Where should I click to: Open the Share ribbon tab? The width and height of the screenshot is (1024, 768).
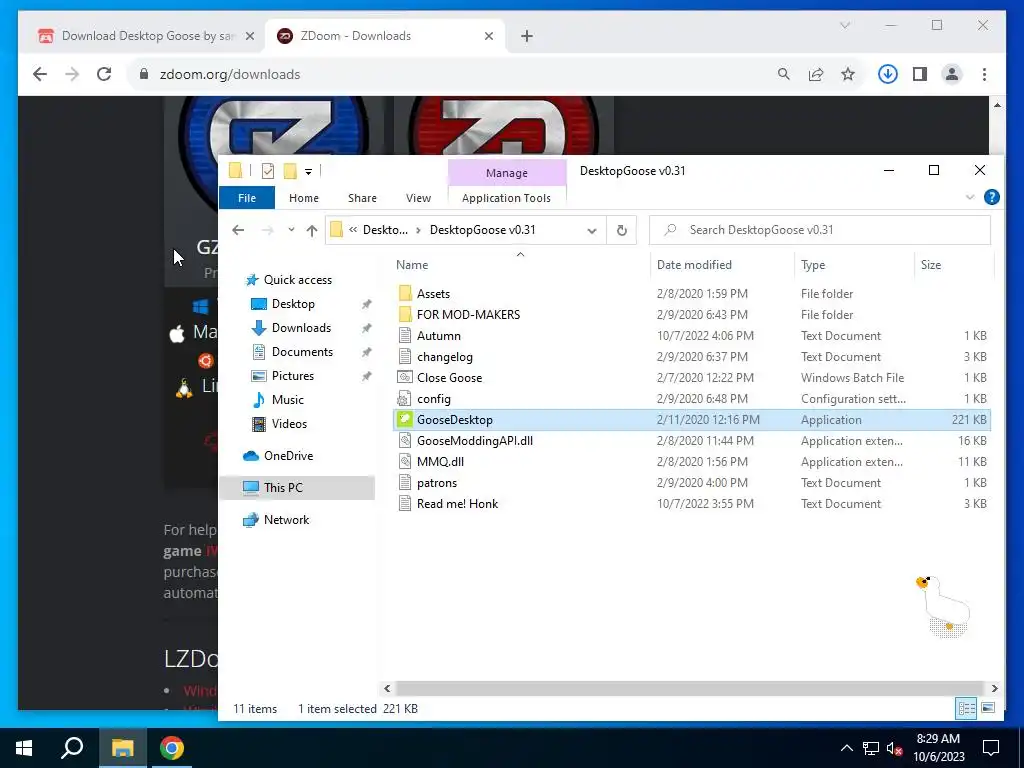(x=362, y=198)
